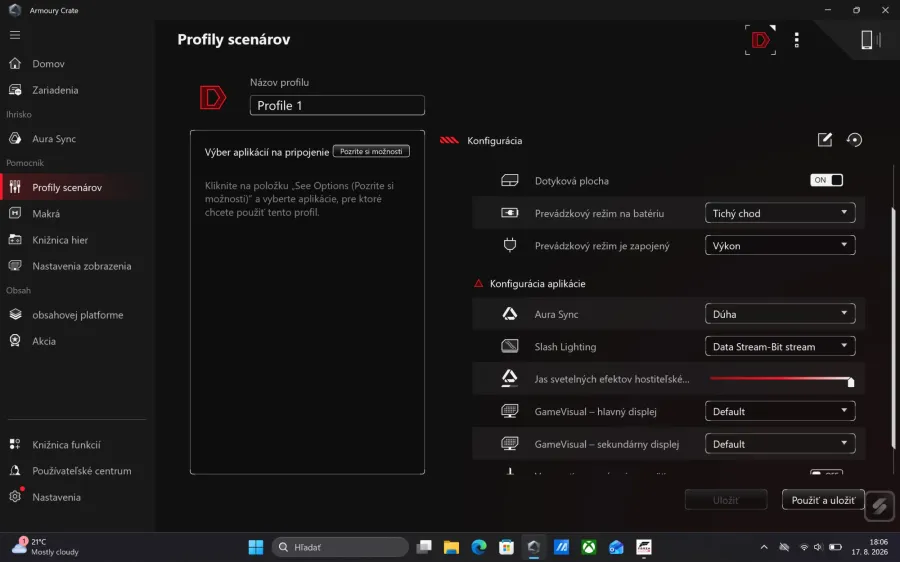Viewport: 900px width, 562px height.
Task: Open GameVisual – sekundárny displej dropdown
Action: (x=780, y=444)
